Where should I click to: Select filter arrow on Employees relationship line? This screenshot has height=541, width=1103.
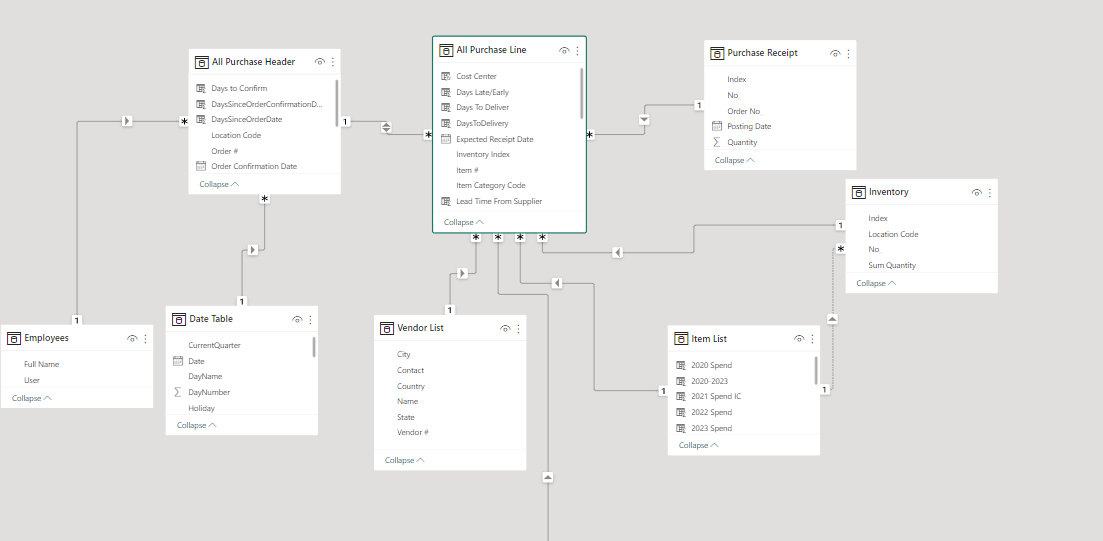click(127, 121)
